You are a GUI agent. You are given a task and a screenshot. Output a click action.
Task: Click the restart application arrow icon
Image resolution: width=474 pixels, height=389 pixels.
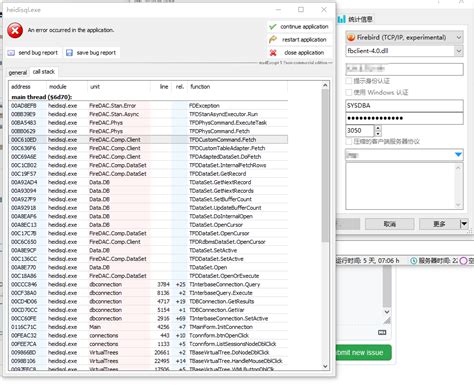point(273,40)
